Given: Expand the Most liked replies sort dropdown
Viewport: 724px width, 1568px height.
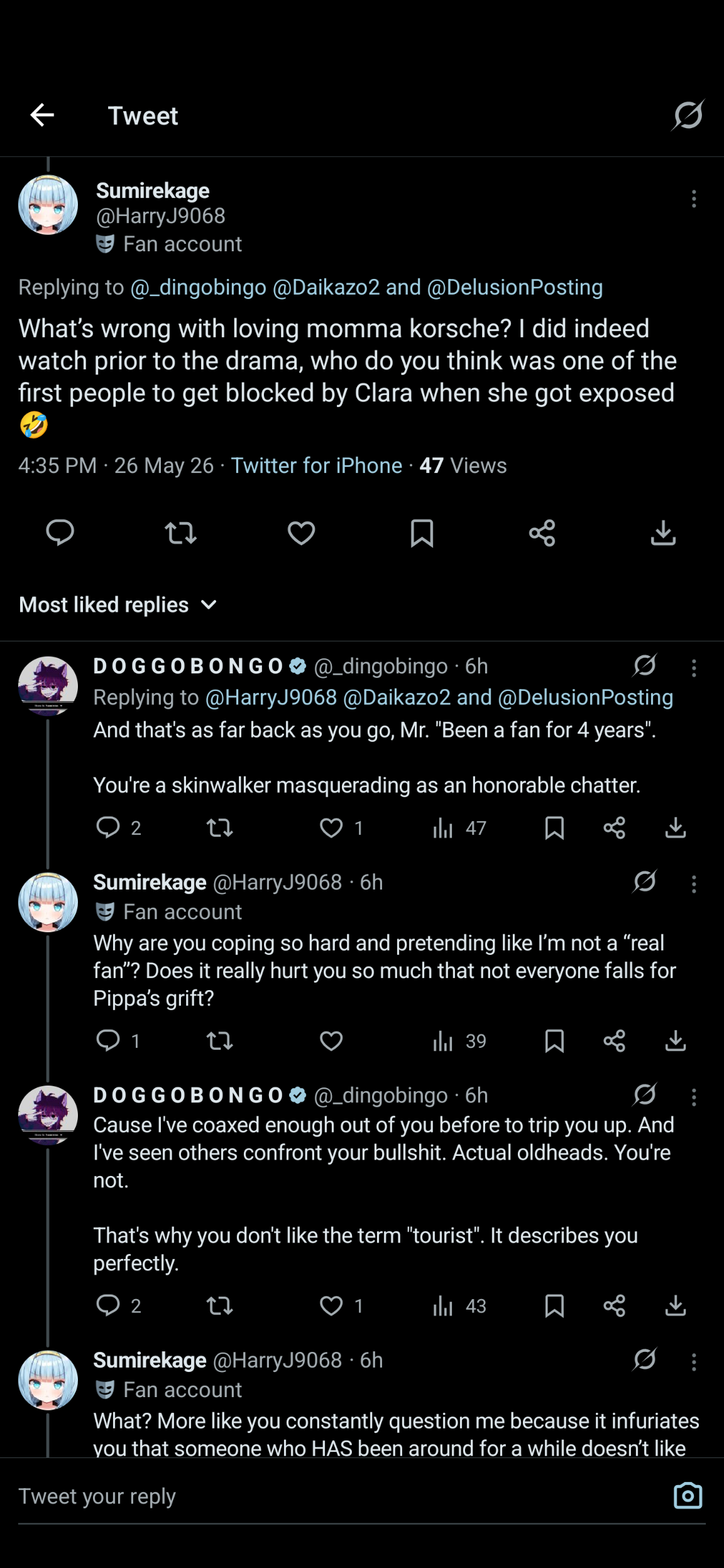Looking at the screenshot, I should (x=118, y=604).
